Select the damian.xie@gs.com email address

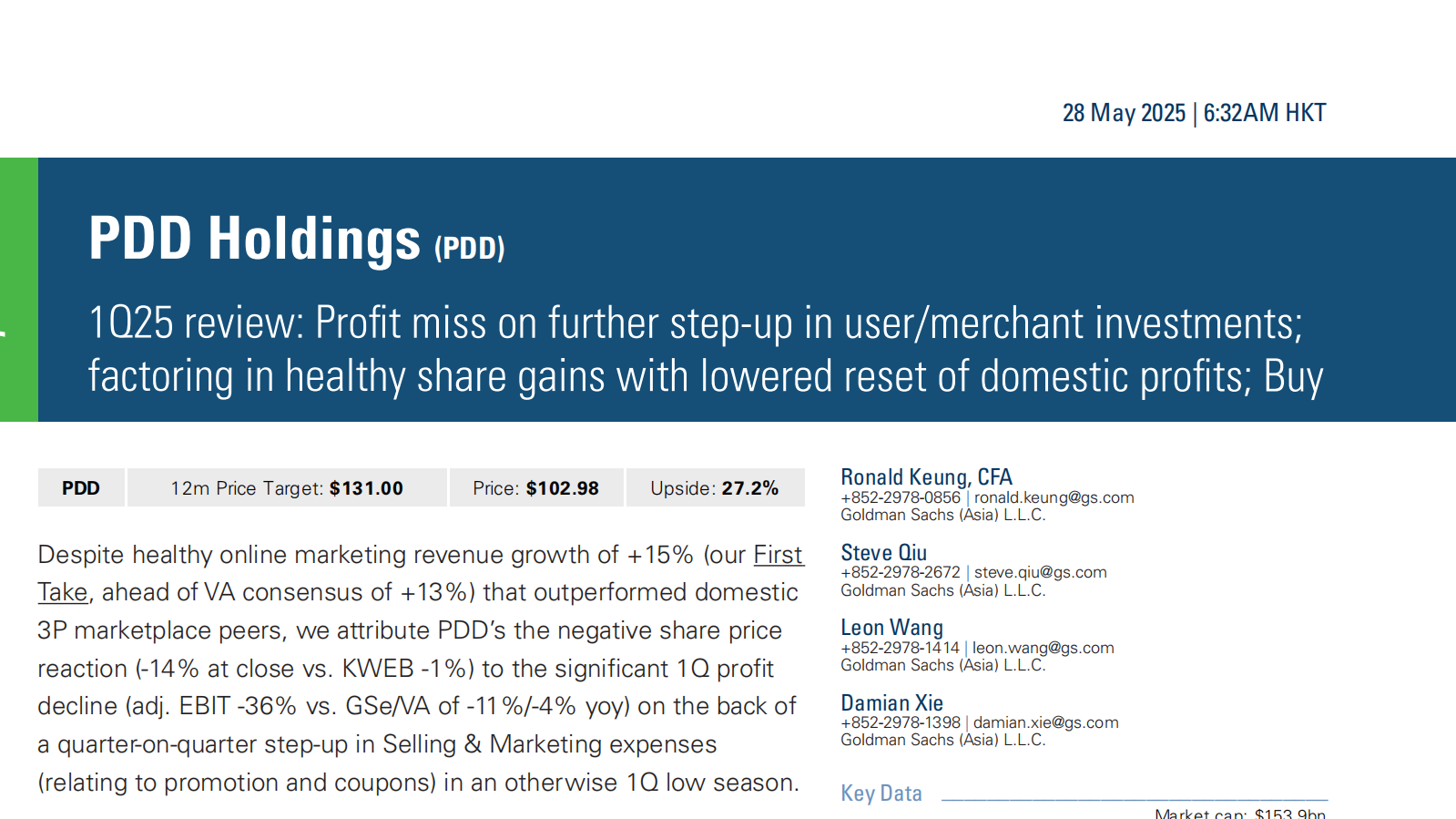tap(1045, 722)
